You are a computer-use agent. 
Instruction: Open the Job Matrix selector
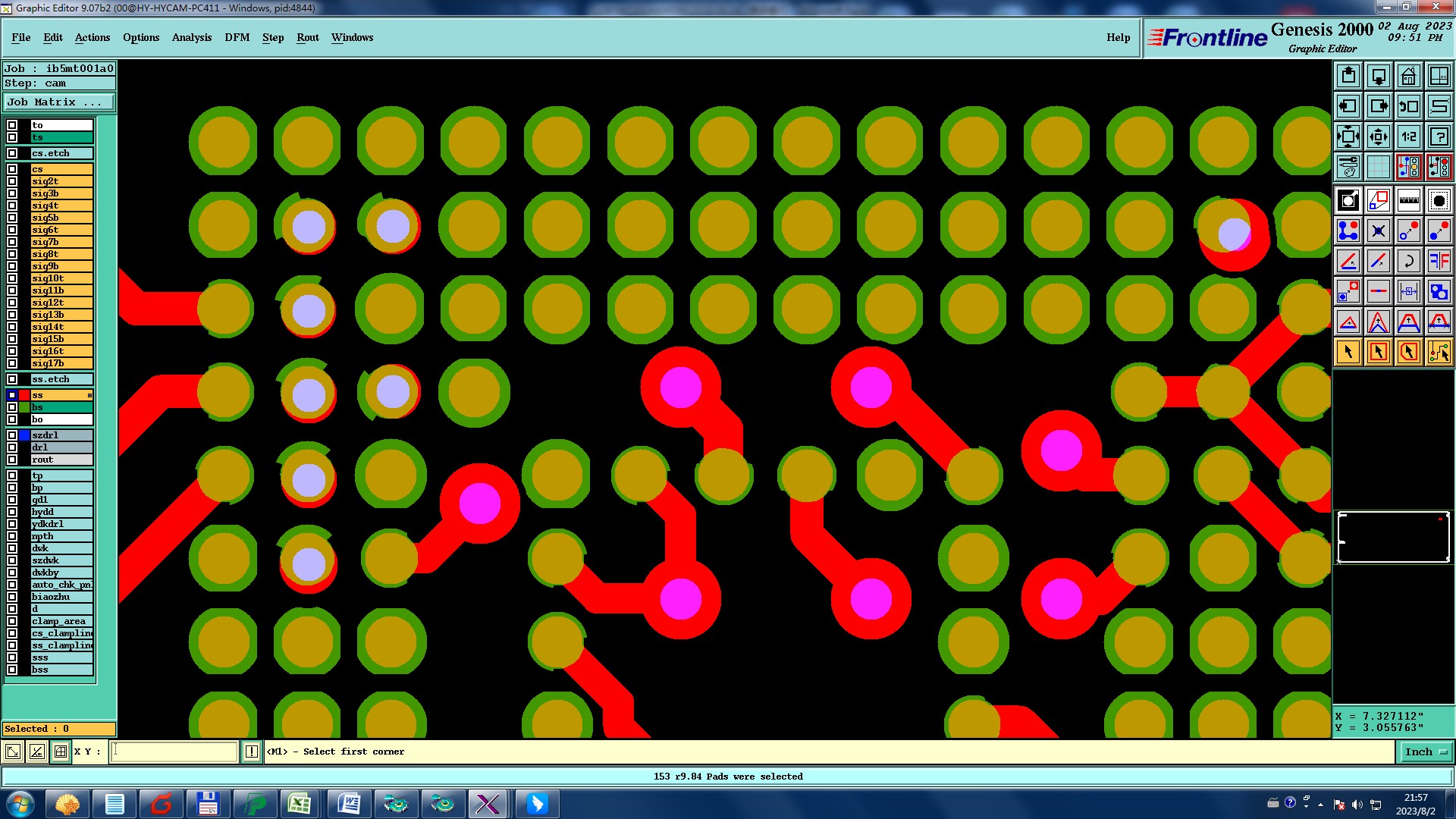[59, 102]
